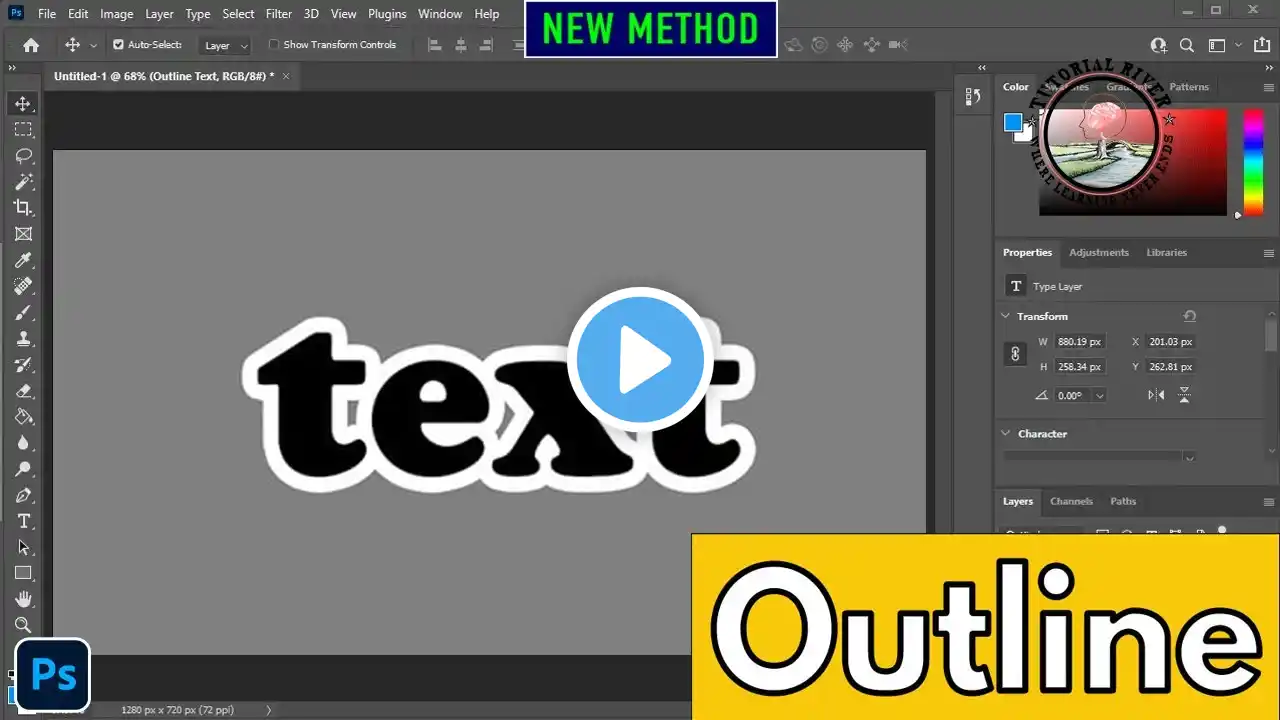Select the Brush tool
Screen dimensions: 1280x720
coord(23,313)
